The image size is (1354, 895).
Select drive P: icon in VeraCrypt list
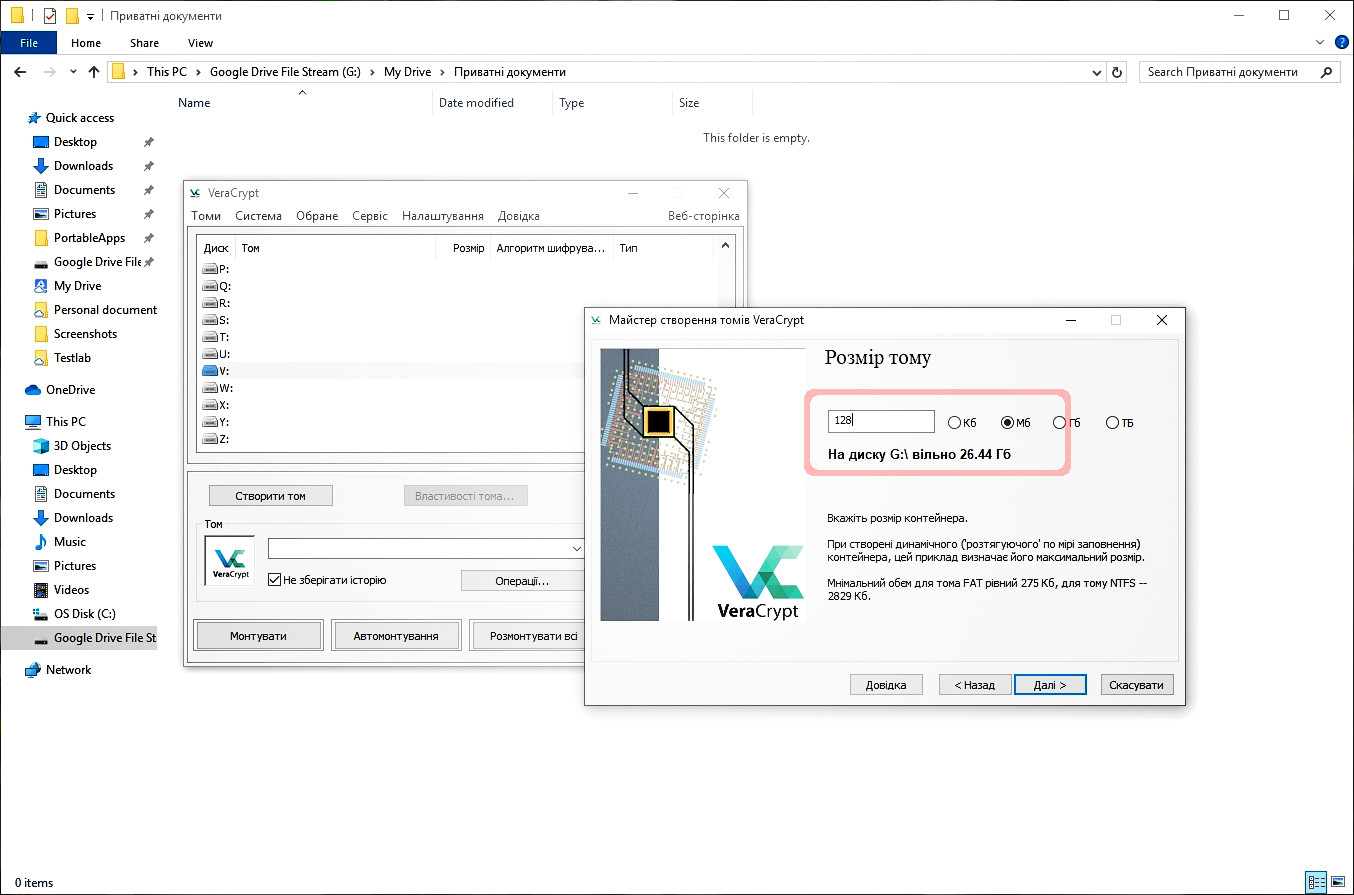point(210,269)
